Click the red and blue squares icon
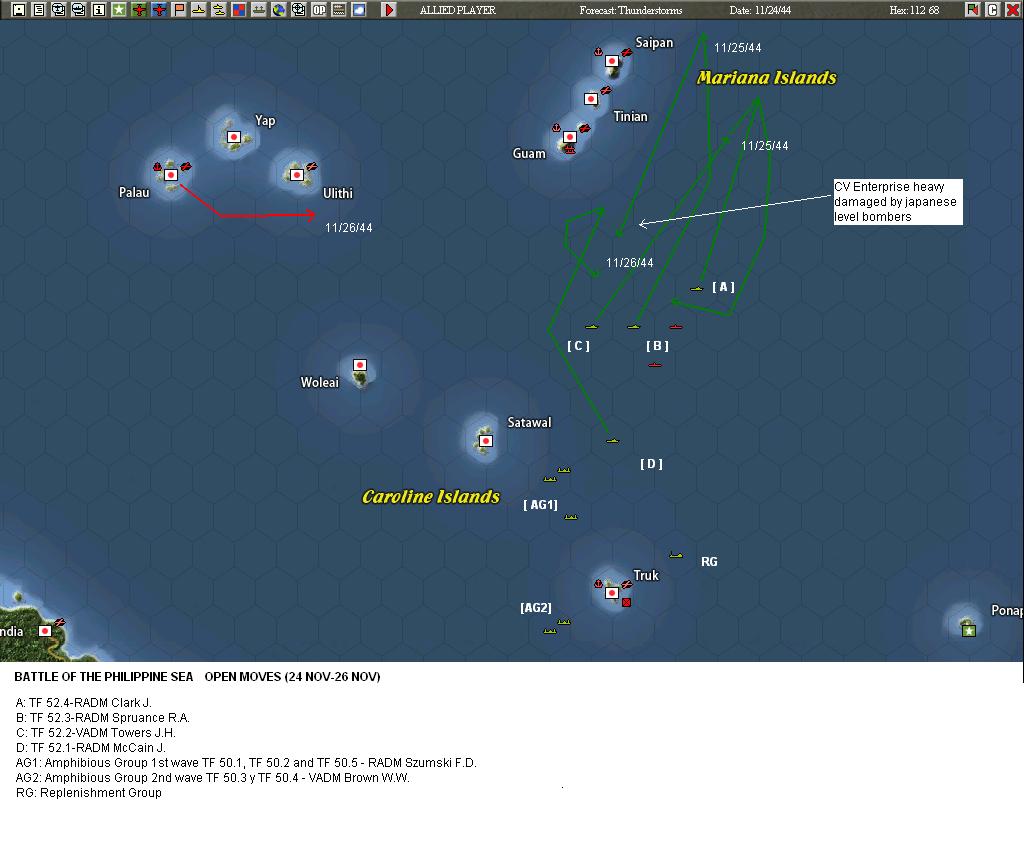Screen dimensions: 1024x868 point(239,10)
